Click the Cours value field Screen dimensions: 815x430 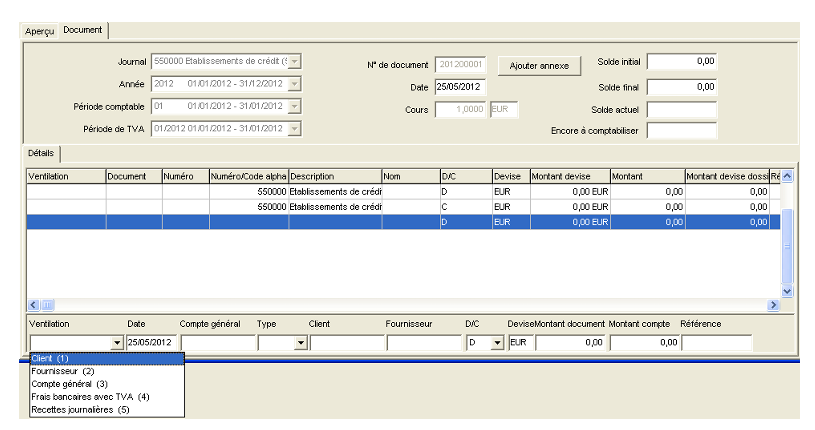[461, 109]
